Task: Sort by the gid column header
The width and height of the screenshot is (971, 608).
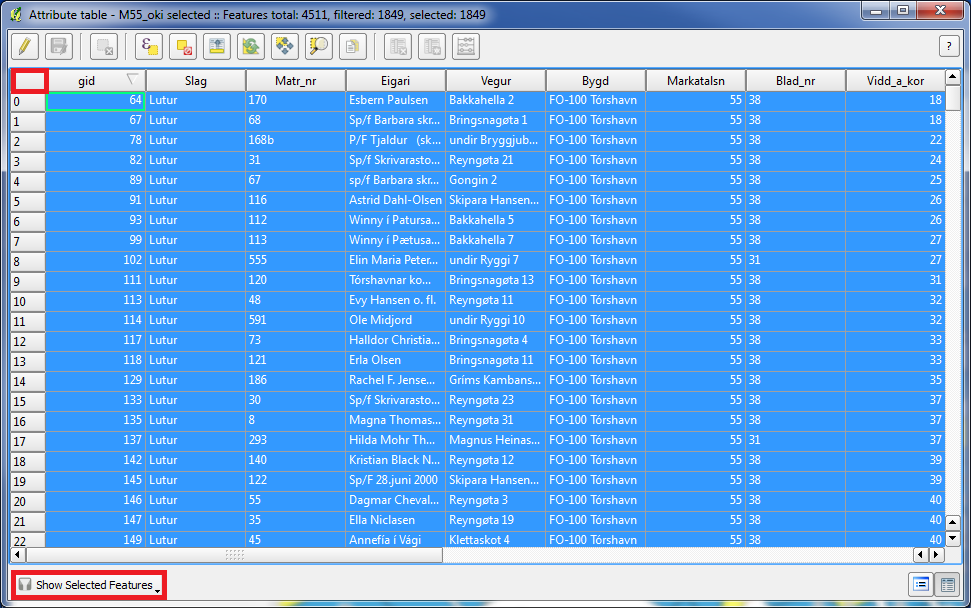Action: tap(96, 80)
